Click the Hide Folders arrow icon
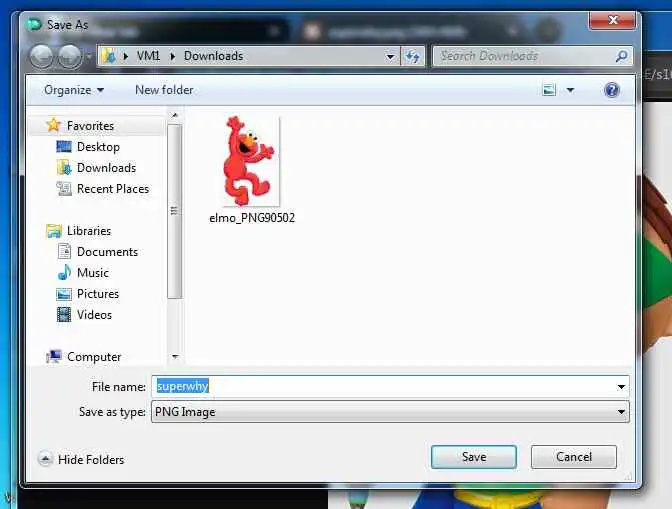Screen dimensions: 672x509 coord(45,459)
